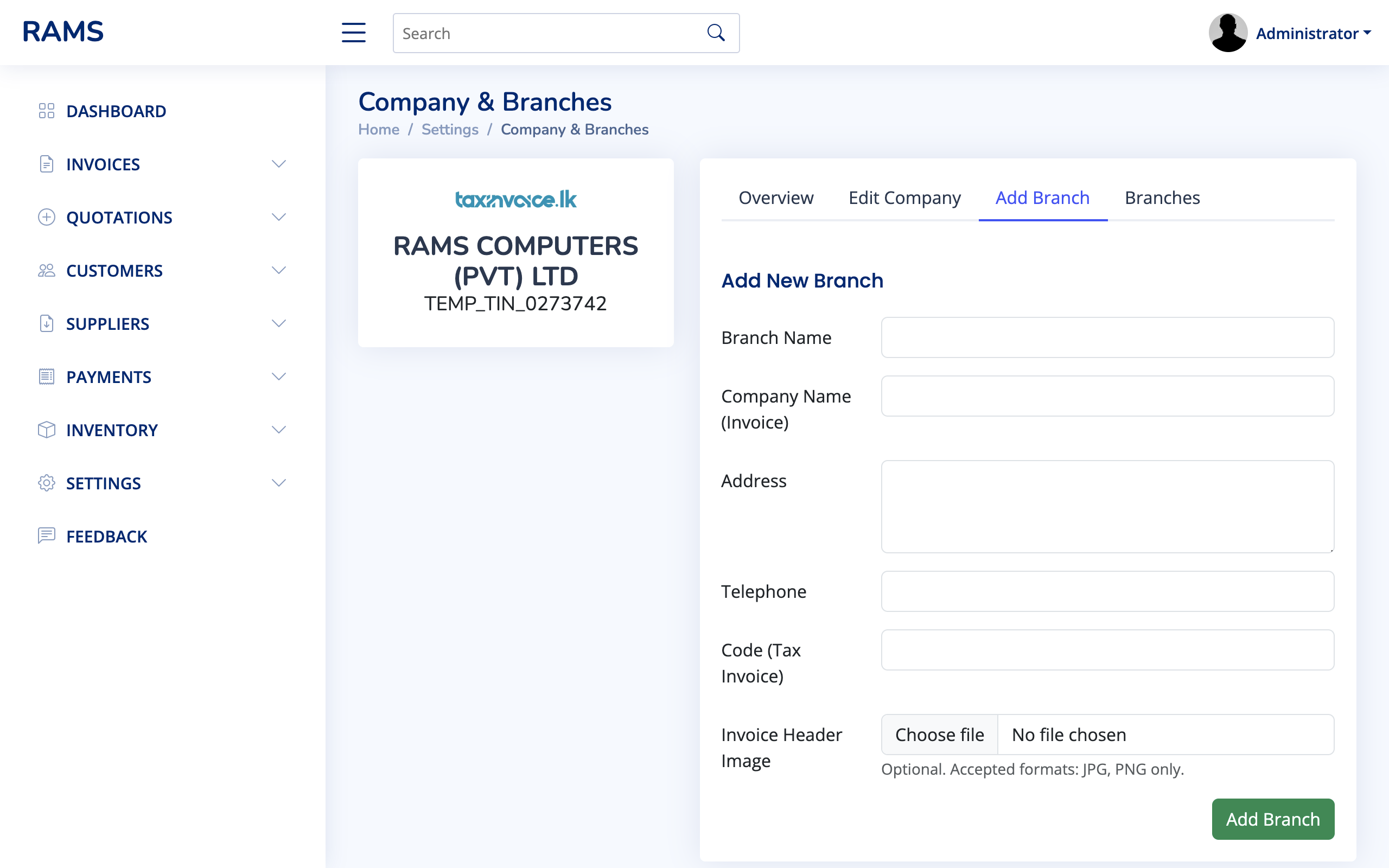Click the Invoices document icon
The height and width of the screenshot is (868, 1389).
click(47, 164)
